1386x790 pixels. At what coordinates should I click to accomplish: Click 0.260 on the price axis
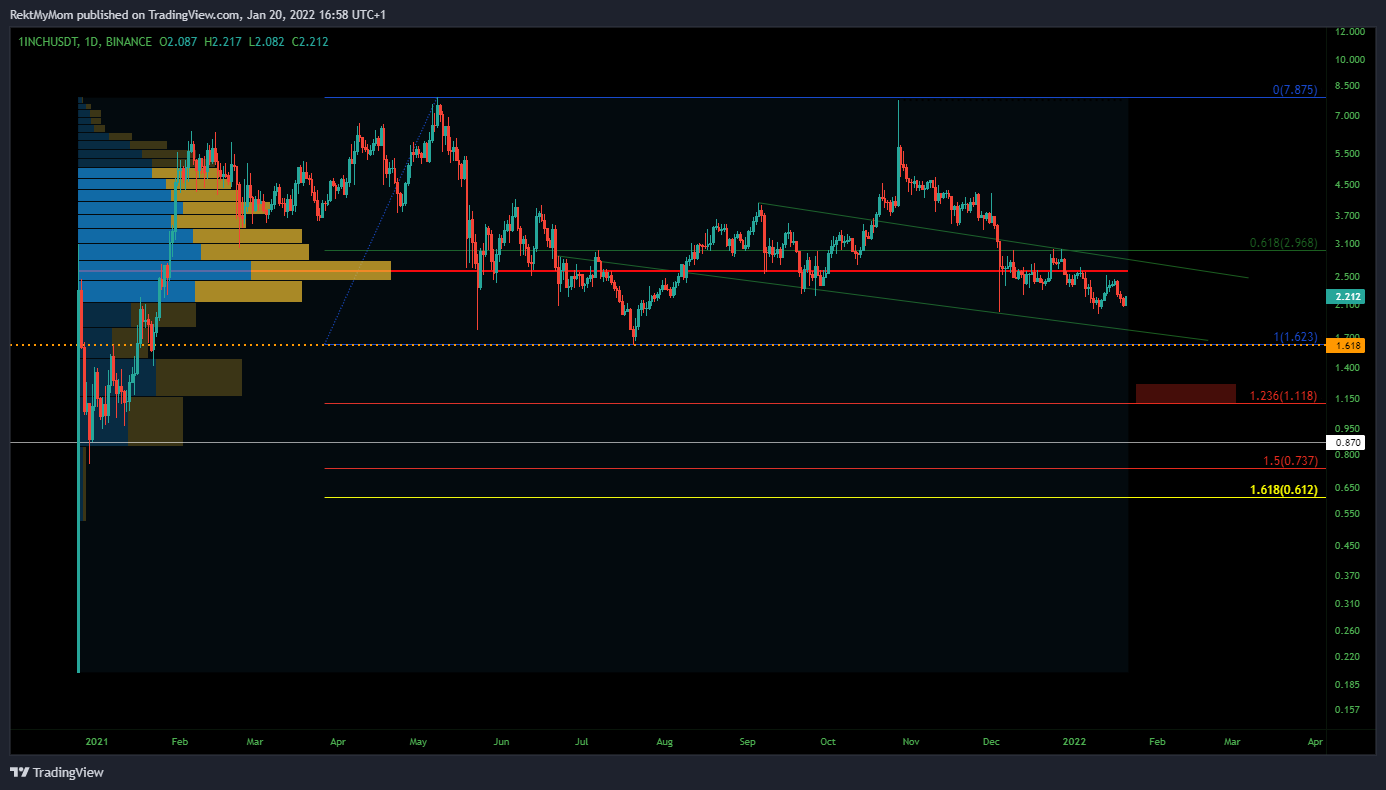pos(1349,631)
